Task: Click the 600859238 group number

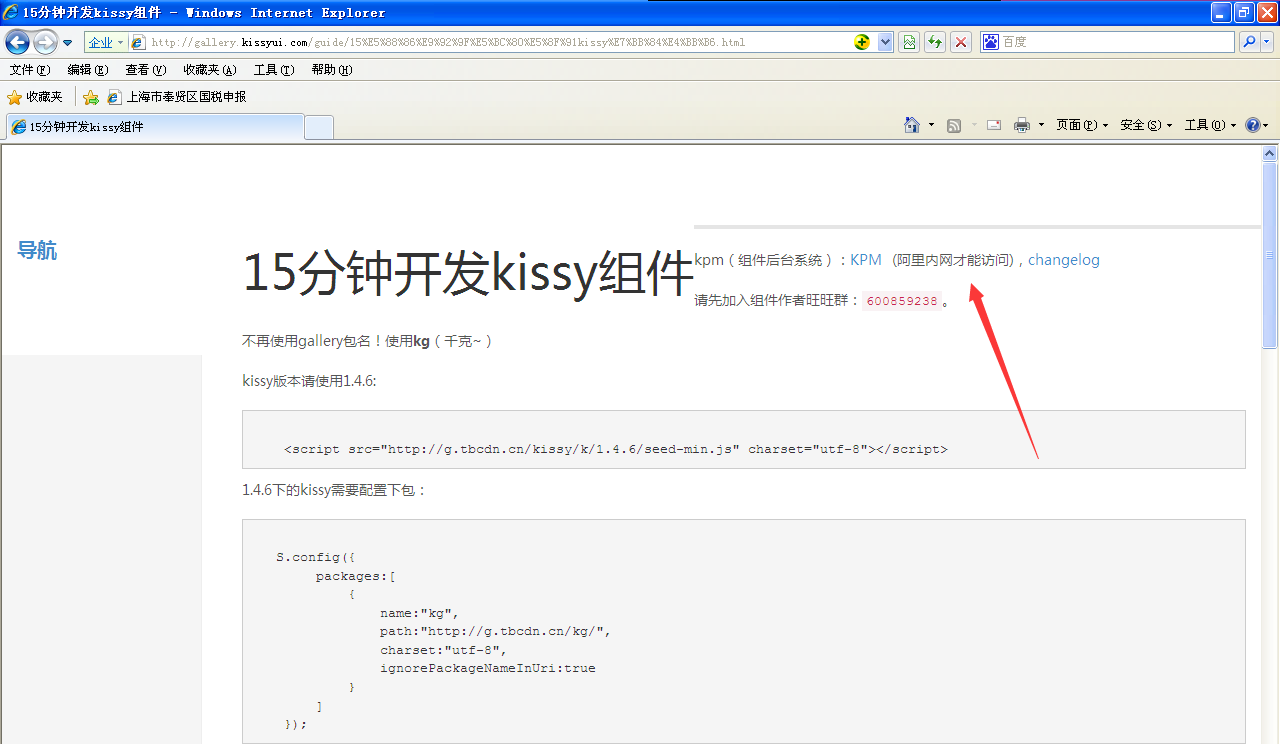Action: (902, 301)
